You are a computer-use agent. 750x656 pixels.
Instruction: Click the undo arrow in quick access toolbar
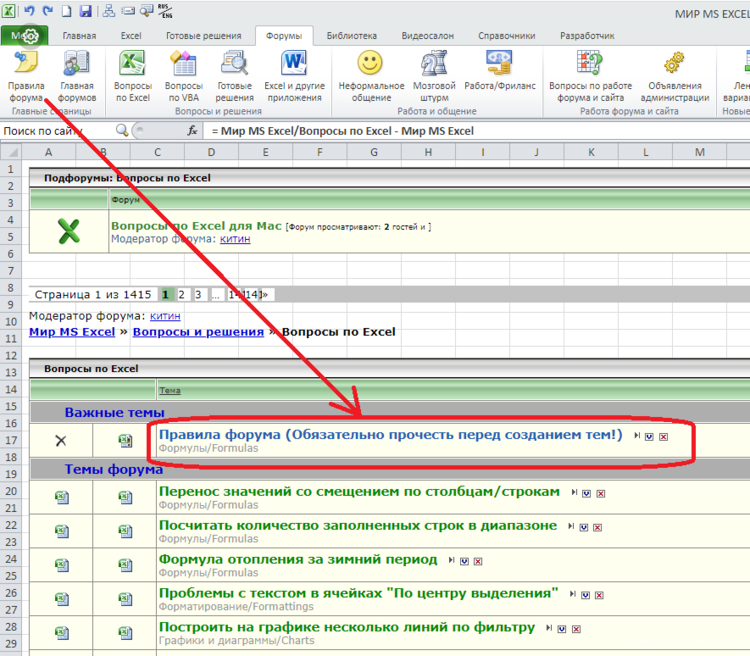click(x=29, y=11)
